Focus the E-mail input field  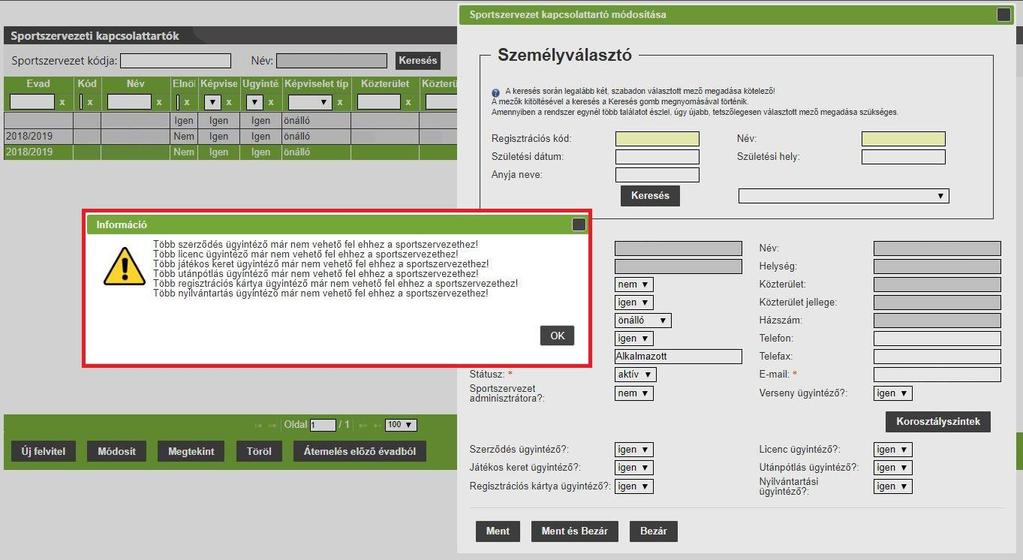pyautogui.click(x=937, y=375)
